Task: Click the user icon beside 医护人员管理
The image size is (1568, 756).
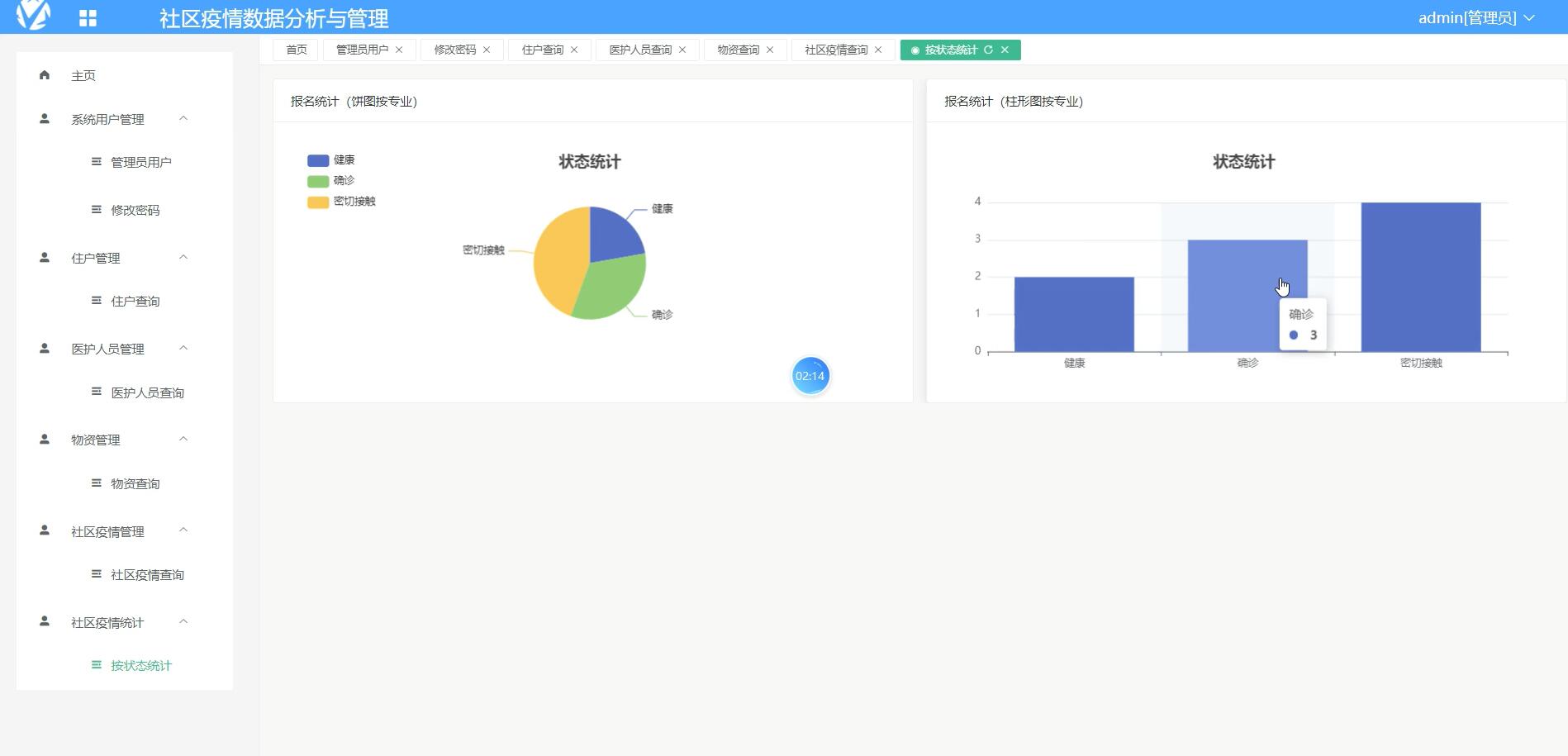Action: [43, 348]
